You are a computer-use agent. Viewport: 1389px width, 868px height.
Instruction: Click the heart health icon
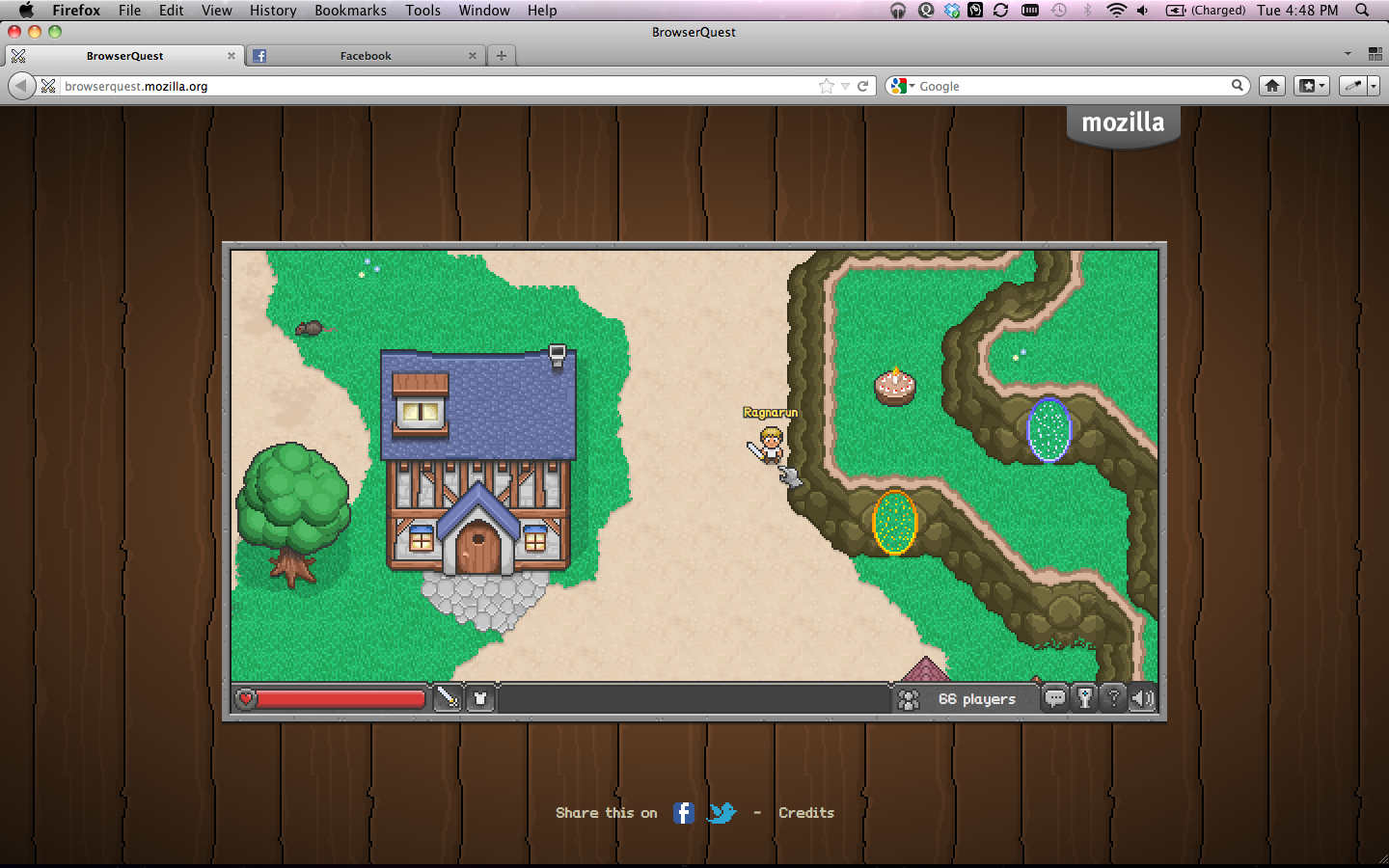pos(246,698)
